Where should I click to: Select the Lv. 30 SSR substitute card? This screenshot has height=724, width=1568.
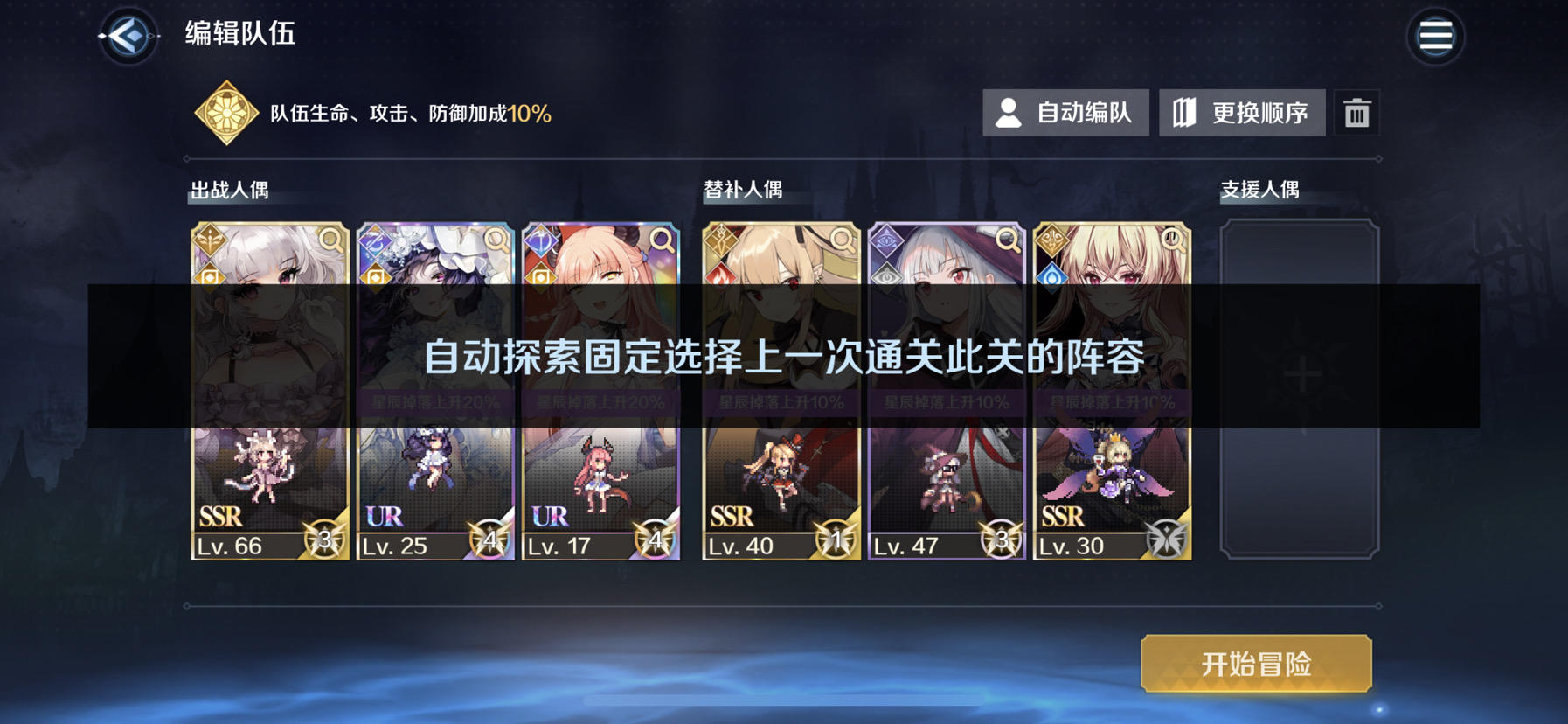click(1112, 391)
